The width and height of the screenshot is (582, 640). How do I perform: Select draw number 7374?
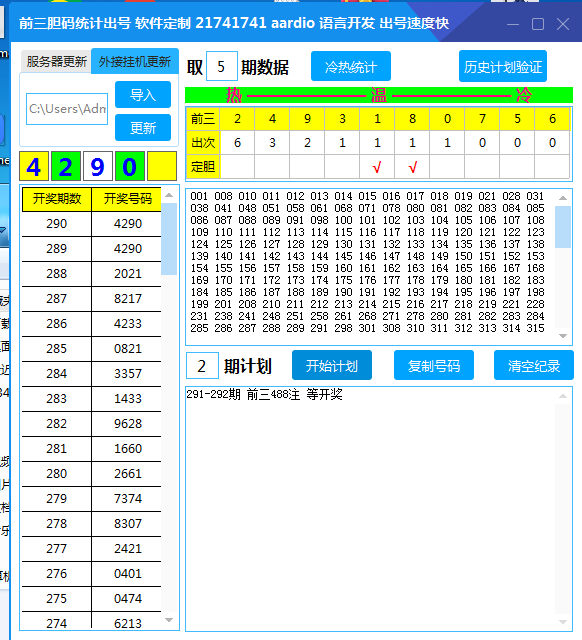click(128, 499)
